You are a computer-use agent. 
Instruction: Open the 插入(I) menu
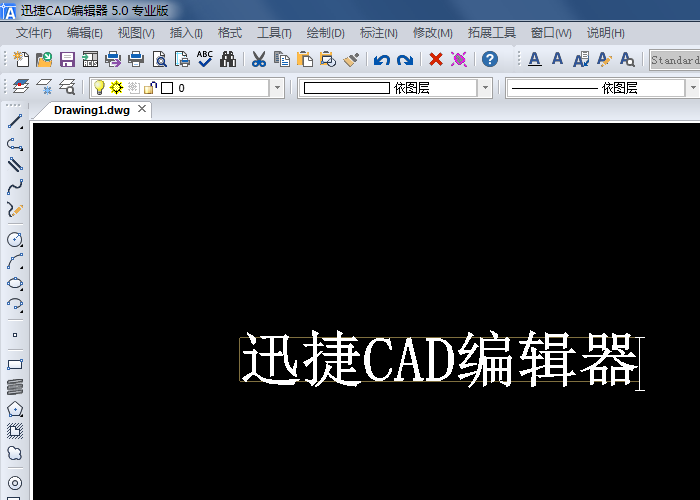186,33
